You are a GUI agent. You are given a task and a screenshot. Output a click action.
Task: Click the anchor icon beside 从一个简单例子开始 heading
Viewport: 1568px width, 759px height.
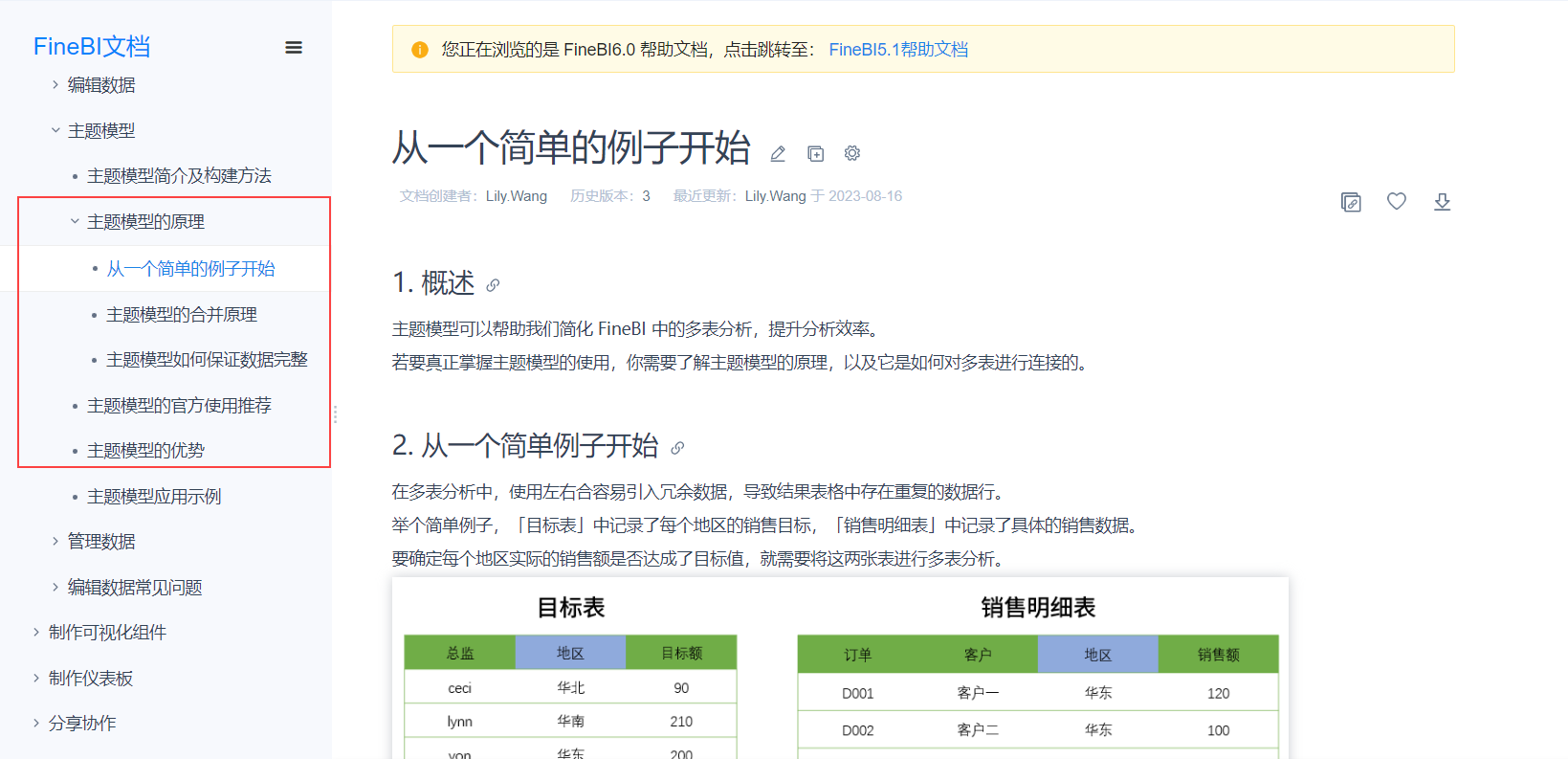677,448
